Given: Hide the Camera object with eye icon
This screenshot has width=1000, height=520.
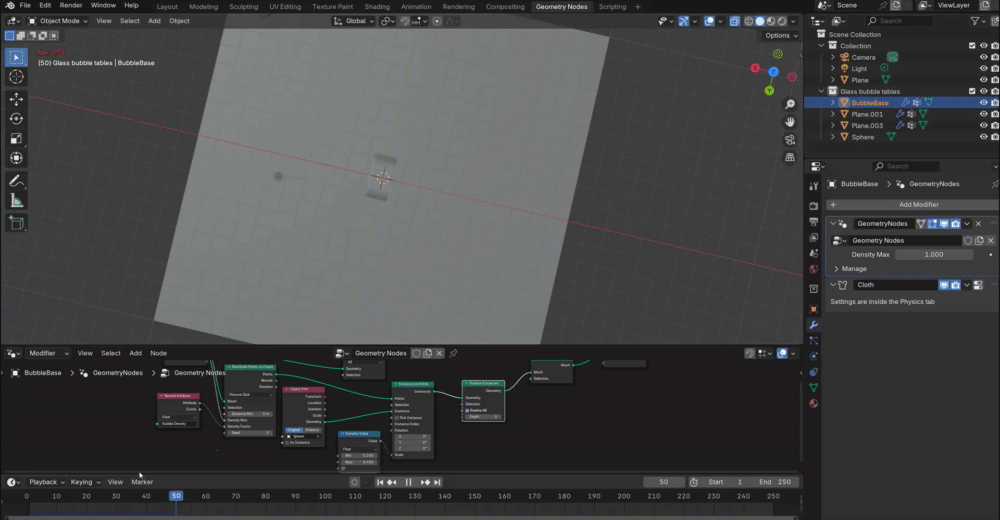Looking at the screenshot, I should (983, 57).
